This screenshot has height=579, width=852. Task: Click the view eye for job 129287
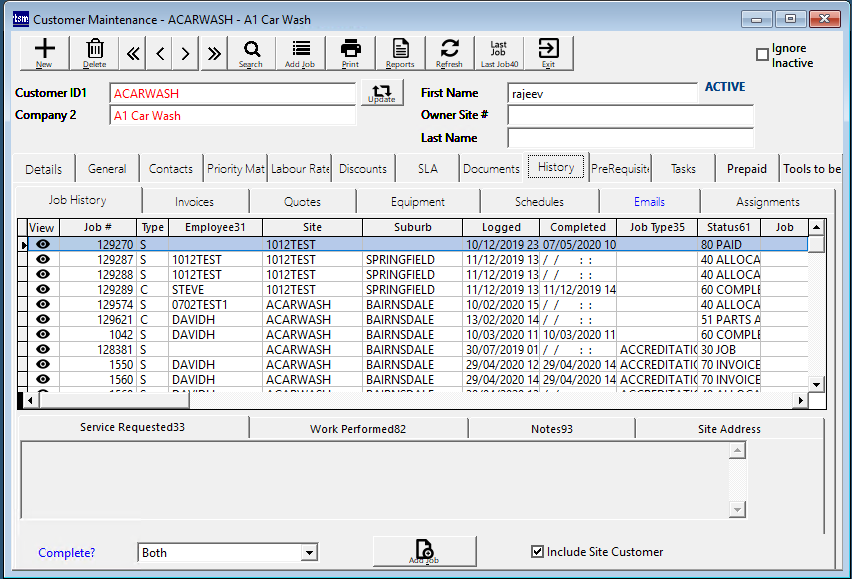pyautogui.click(x=42, y=260)
